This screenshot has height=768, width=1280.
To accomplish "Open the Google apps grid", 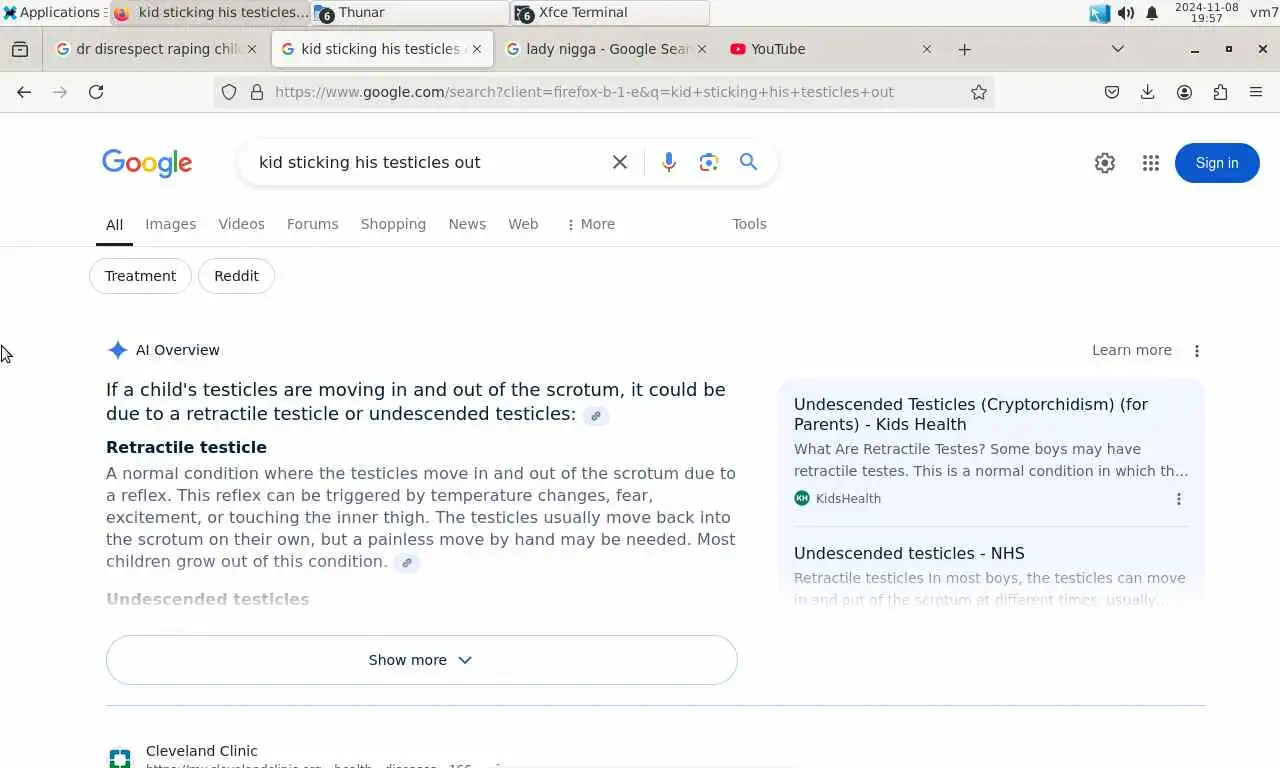I will (1151, 163).
